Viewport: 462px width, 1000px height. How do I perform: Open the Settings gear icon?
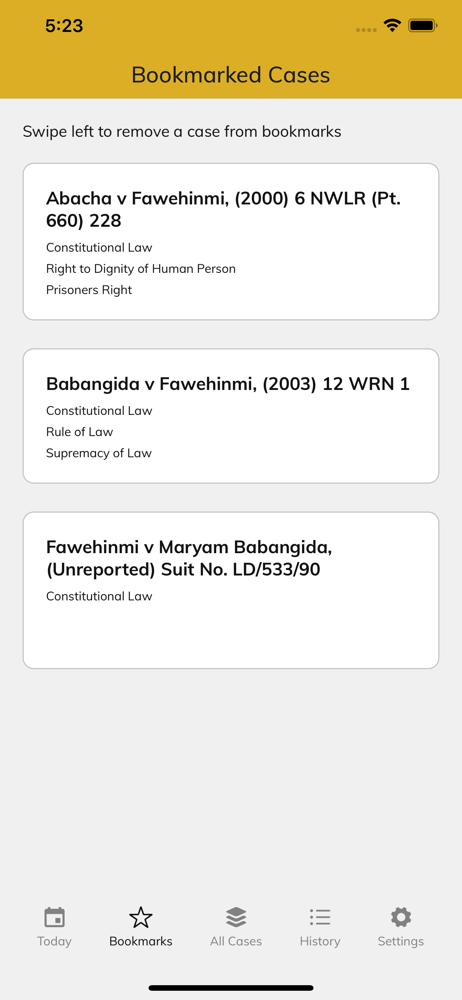(401, 918)
